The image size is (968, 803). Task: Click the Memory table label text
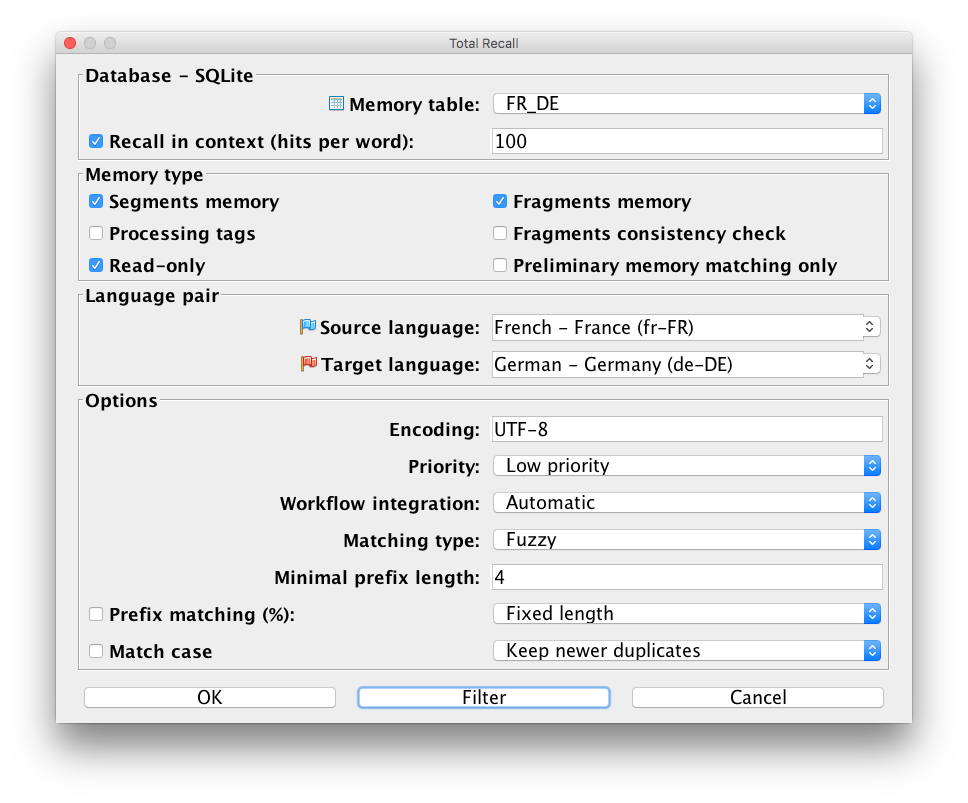414,104
